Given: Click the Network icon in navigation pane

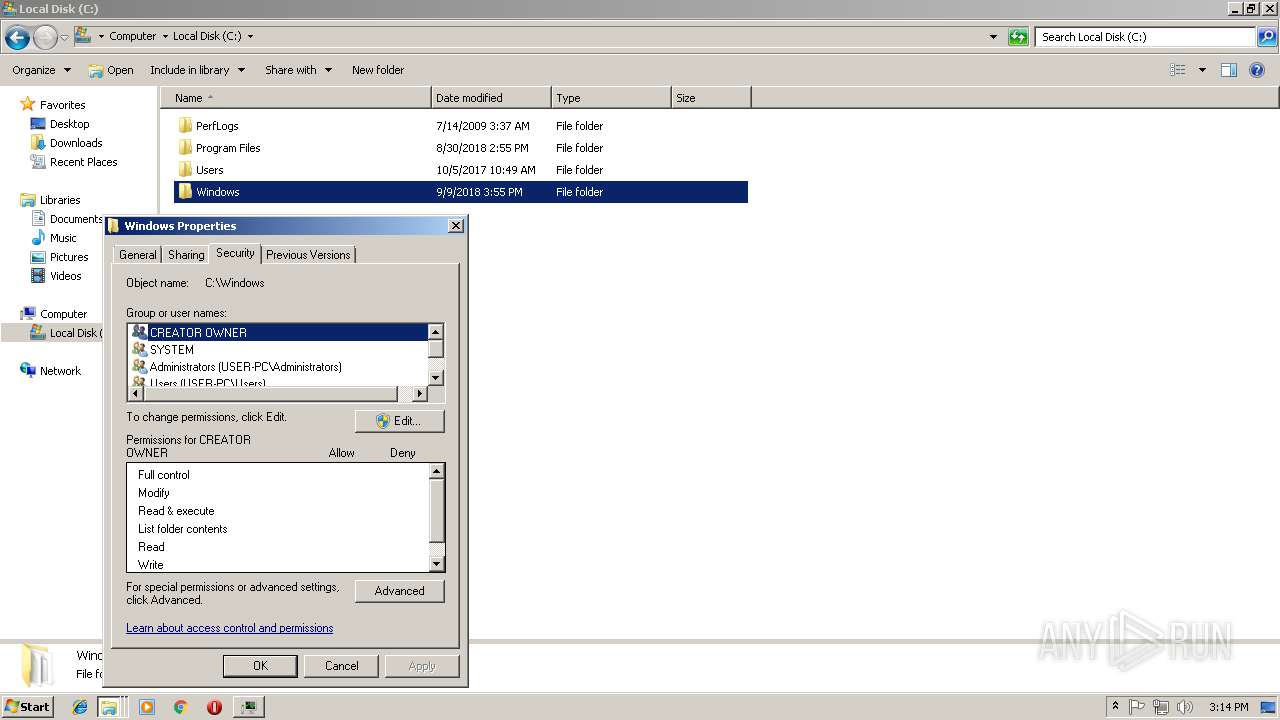Looking at the screenshot, I should (x=28, y=371).
